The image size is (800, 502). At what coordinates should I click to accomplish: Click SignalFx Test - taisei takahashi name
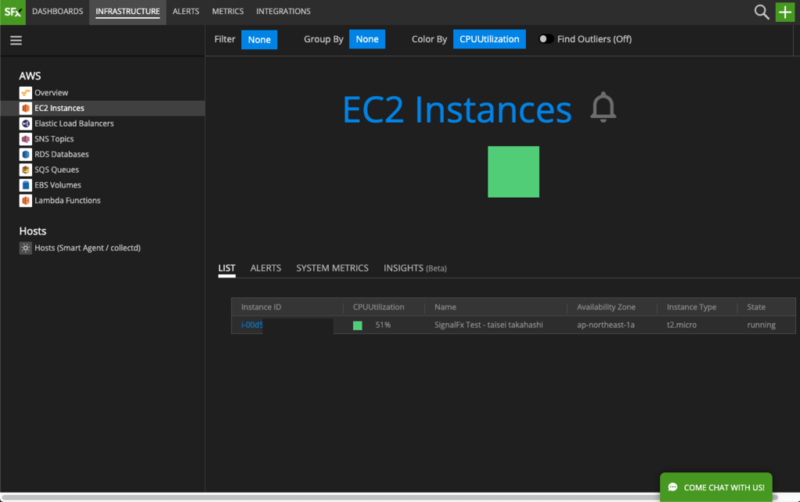(x=489, y=325)
